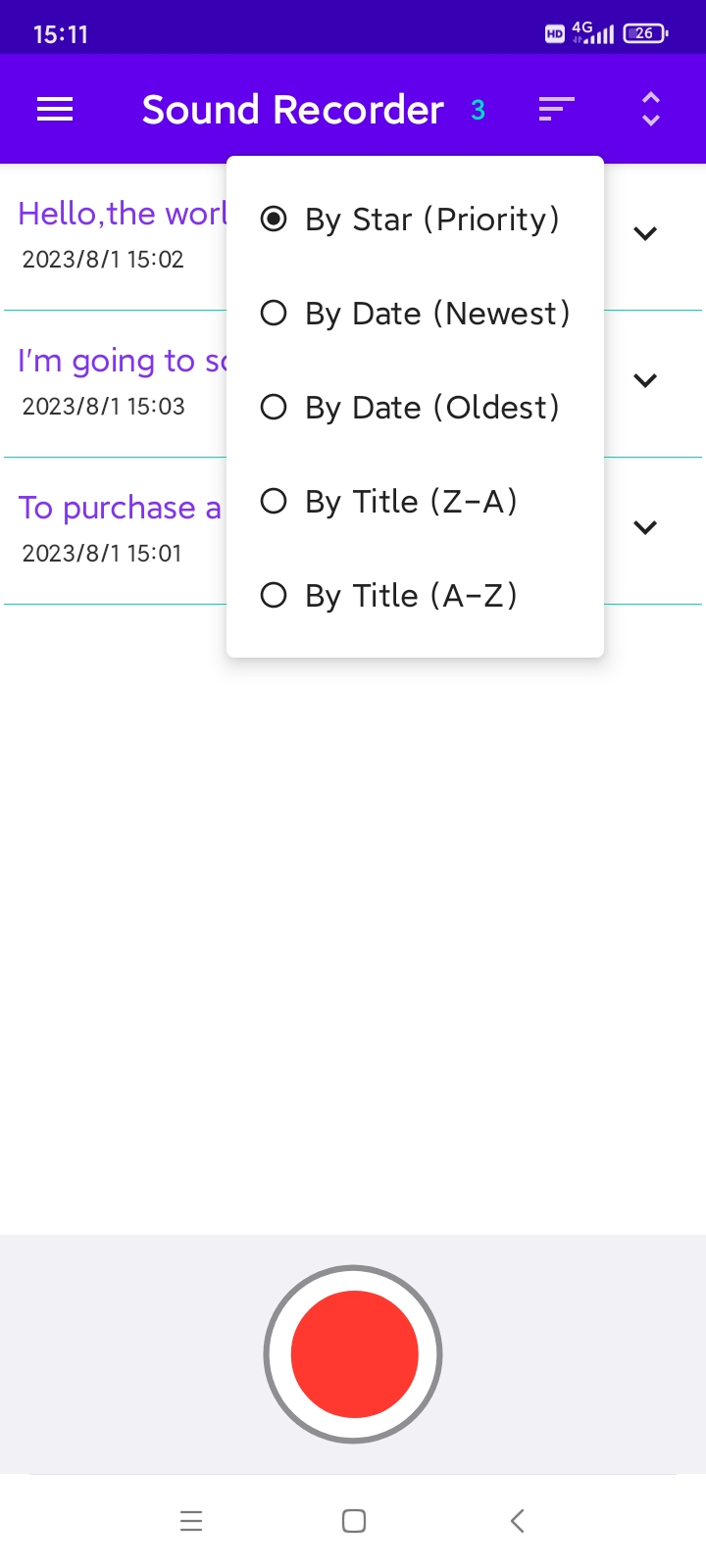Open the To purchase a recording title

coord(121,508)
